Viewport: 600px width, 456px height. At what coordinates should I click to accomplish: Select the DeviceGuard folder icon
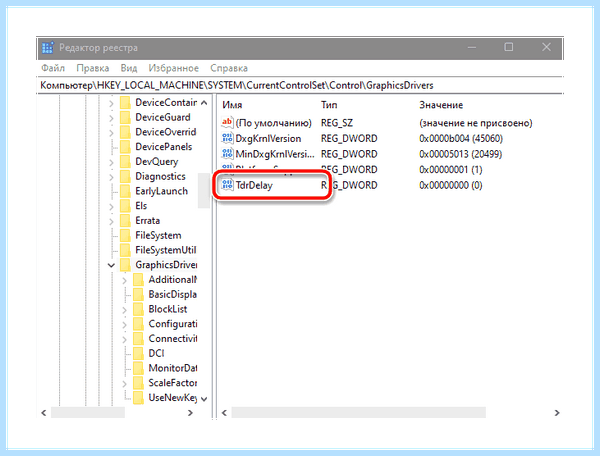pyautogui.click(x=126, y=117)
